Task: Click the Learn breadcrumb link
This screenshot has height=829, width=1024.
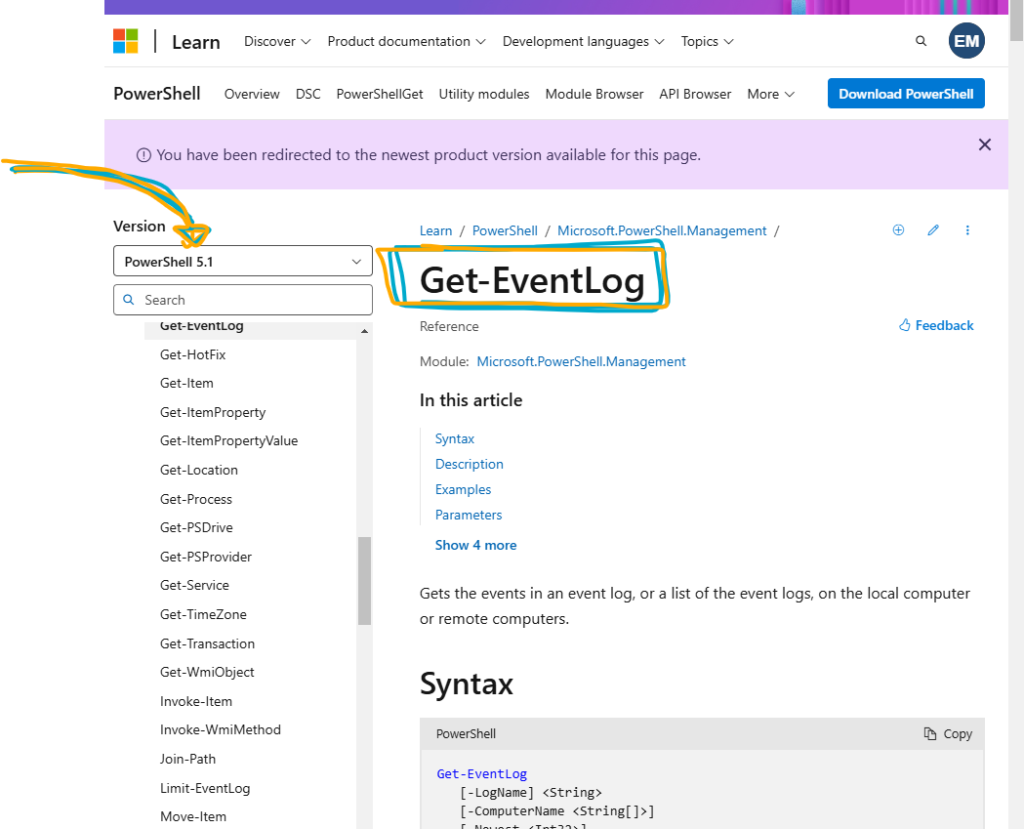Action: 436,231
